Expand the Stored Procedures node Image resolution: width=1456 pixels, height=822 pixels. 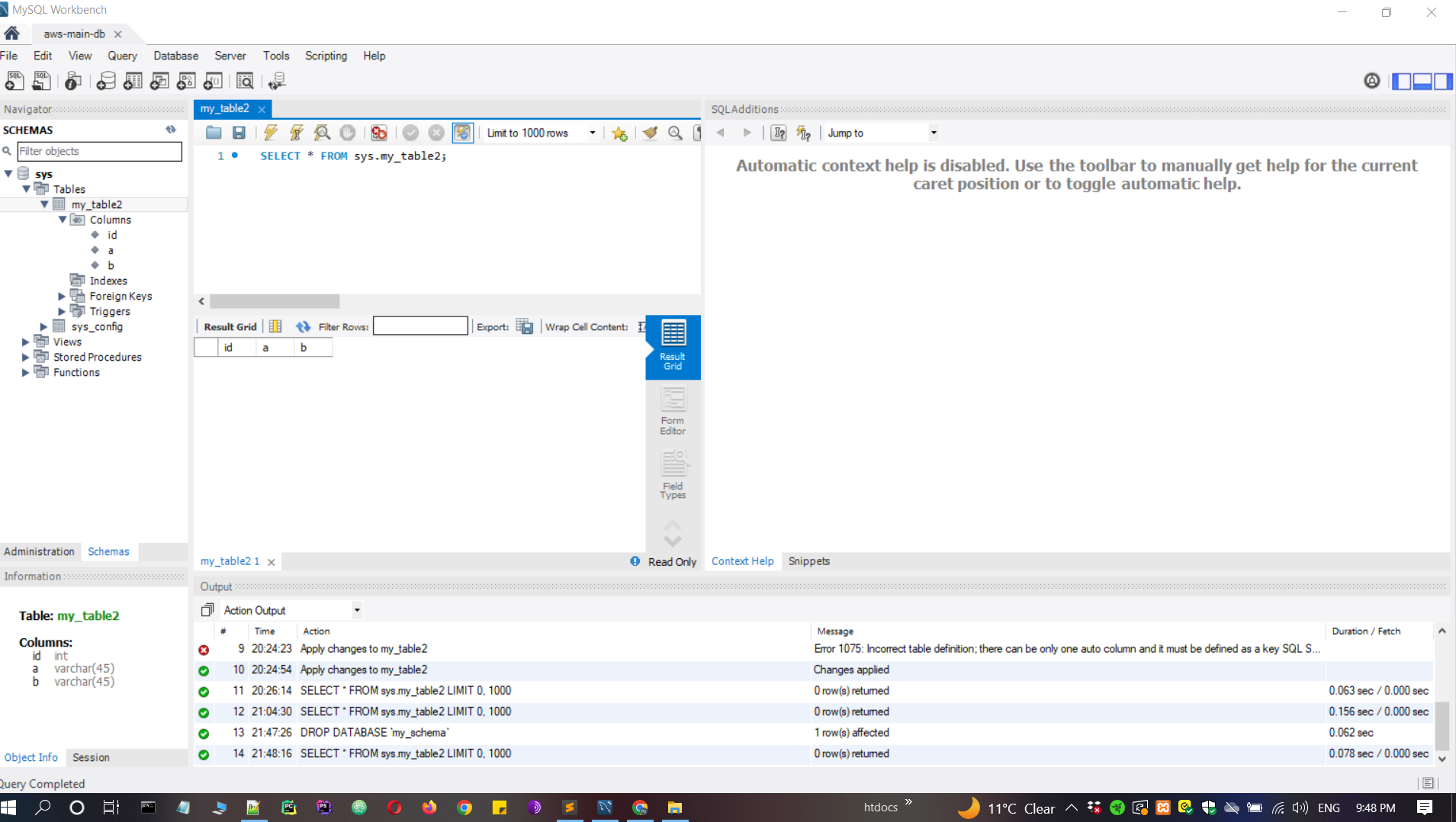[x=26, y=357]
